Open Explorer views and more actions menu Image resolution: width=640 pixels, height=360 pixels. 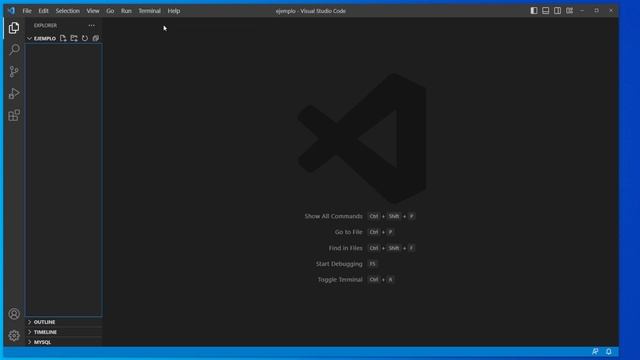click(92, 25)
